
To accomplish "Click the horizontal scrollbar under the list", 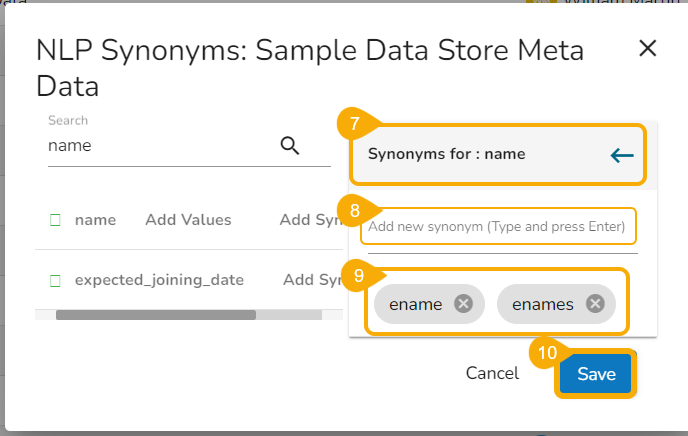I will pyautogui.click(x=156, y=314).
